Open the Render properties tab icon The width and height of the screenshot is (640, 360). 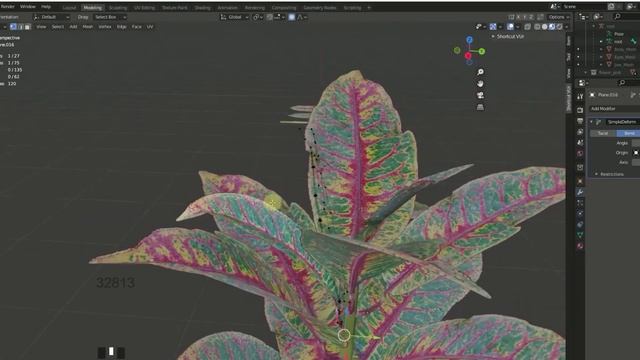point(580,110)
